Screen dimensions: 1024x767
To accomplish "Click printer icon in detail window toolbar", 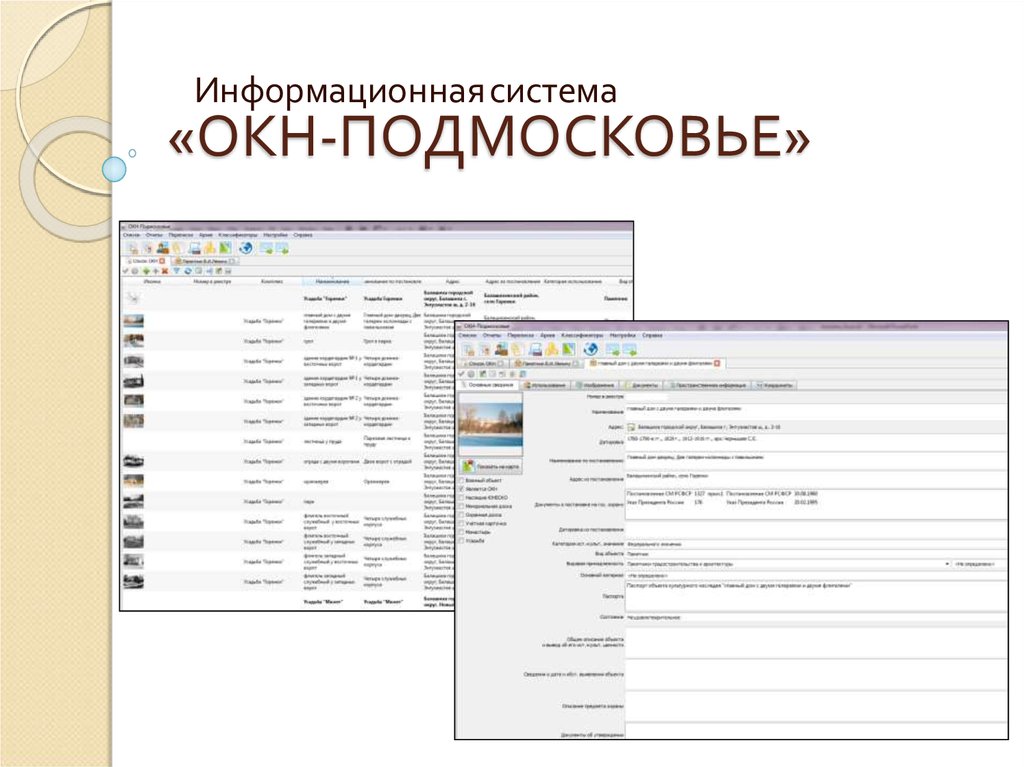I will point(536,350).
